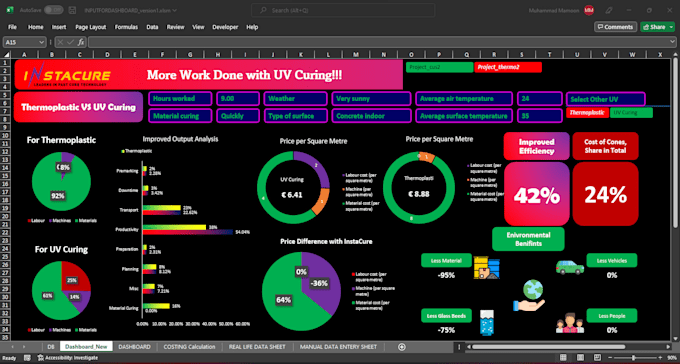Click the Save icon in title bar

point(73,10)
